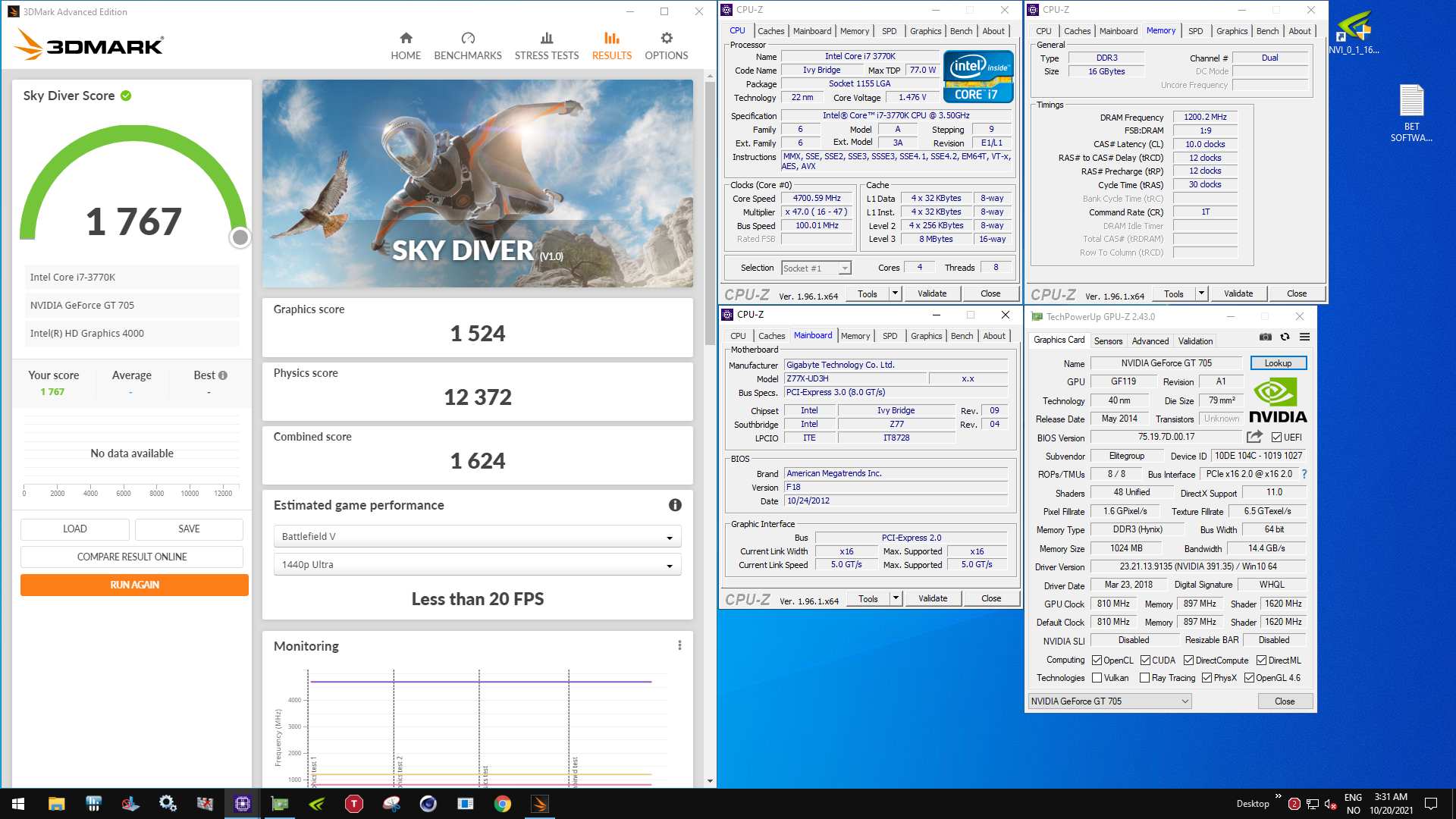Open STRESS TESTS in 3DMark
1456x819 pixels.
547,45
